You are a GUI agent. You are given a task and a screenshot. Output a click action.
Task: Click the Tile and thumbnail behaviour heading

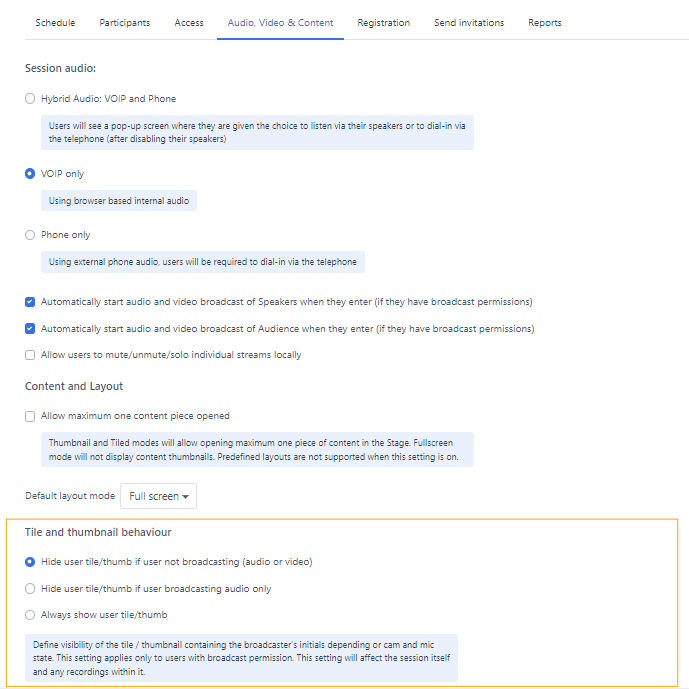coord(98,532)
